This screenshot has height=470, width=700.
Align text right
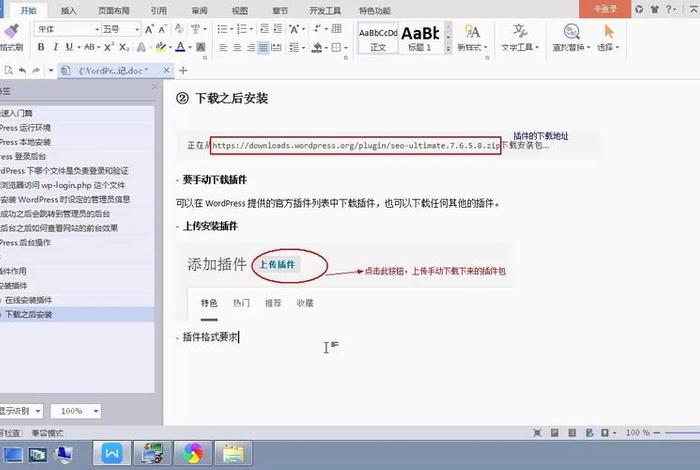tap(251, 47)
